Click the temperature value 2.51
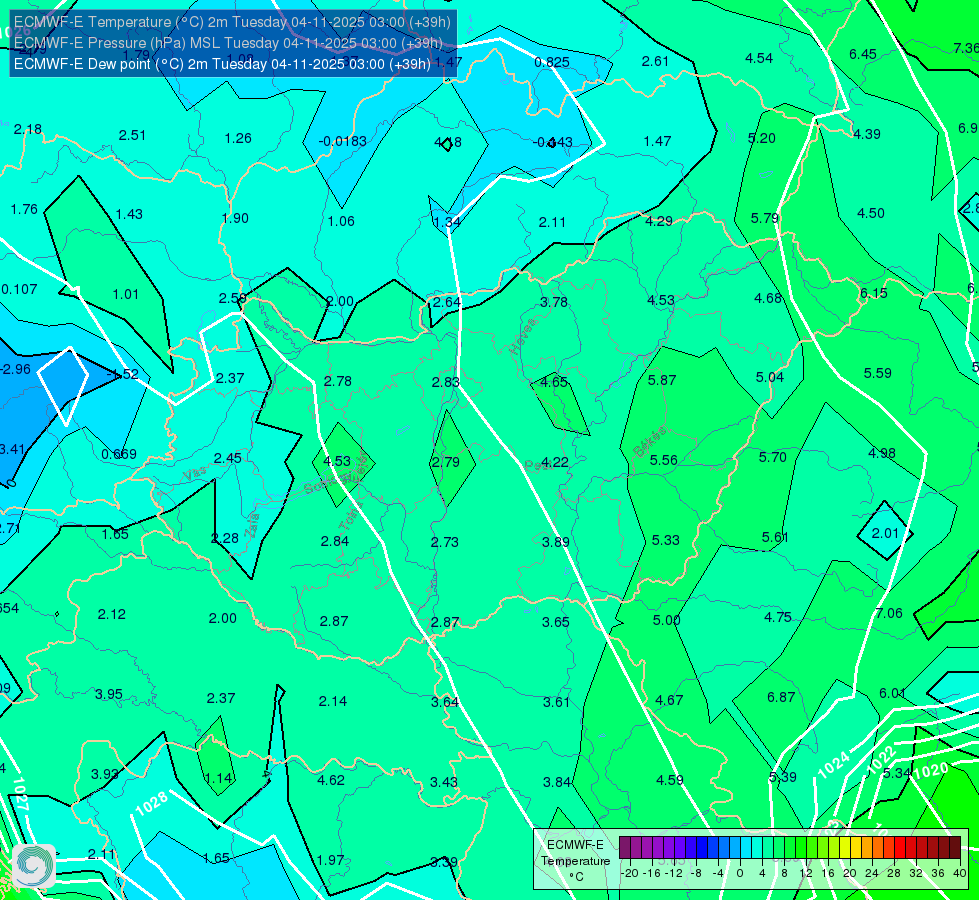The image size is (979, 900). tap(132, 136)
